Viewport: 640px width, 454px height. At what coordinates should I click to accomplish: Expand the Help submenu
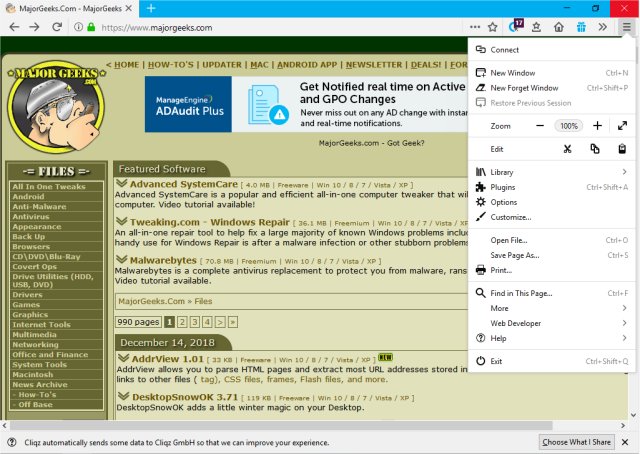(551, 338)
